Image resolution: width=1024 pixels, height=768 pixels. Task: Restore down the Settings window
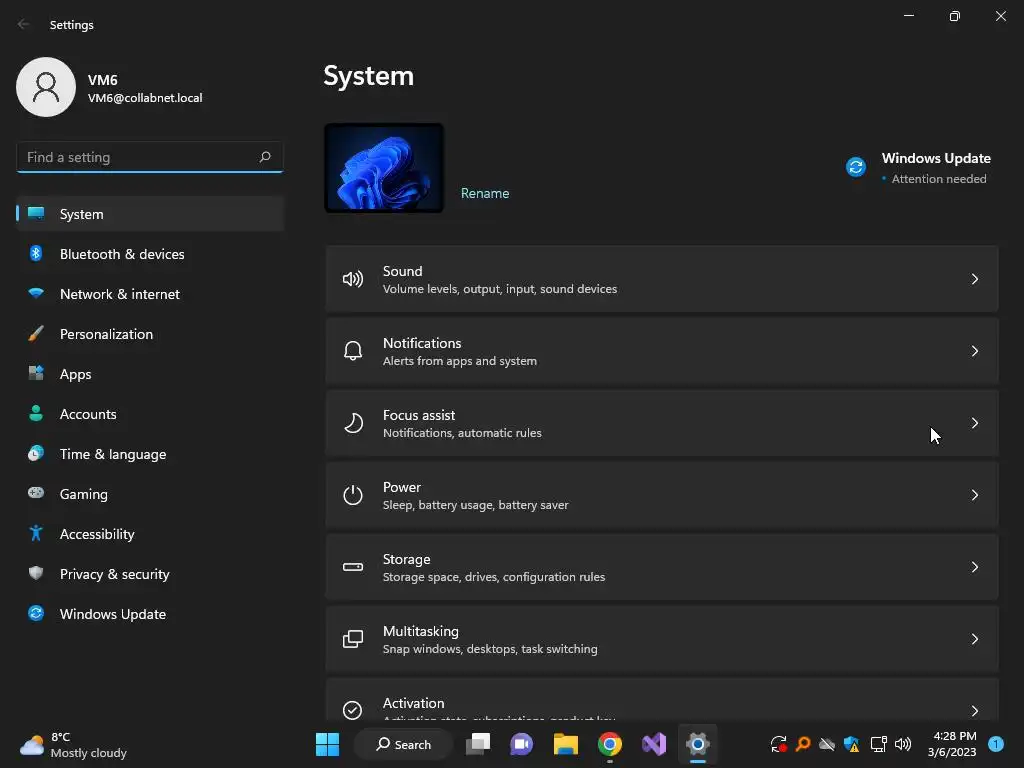(x=955, y=16)
